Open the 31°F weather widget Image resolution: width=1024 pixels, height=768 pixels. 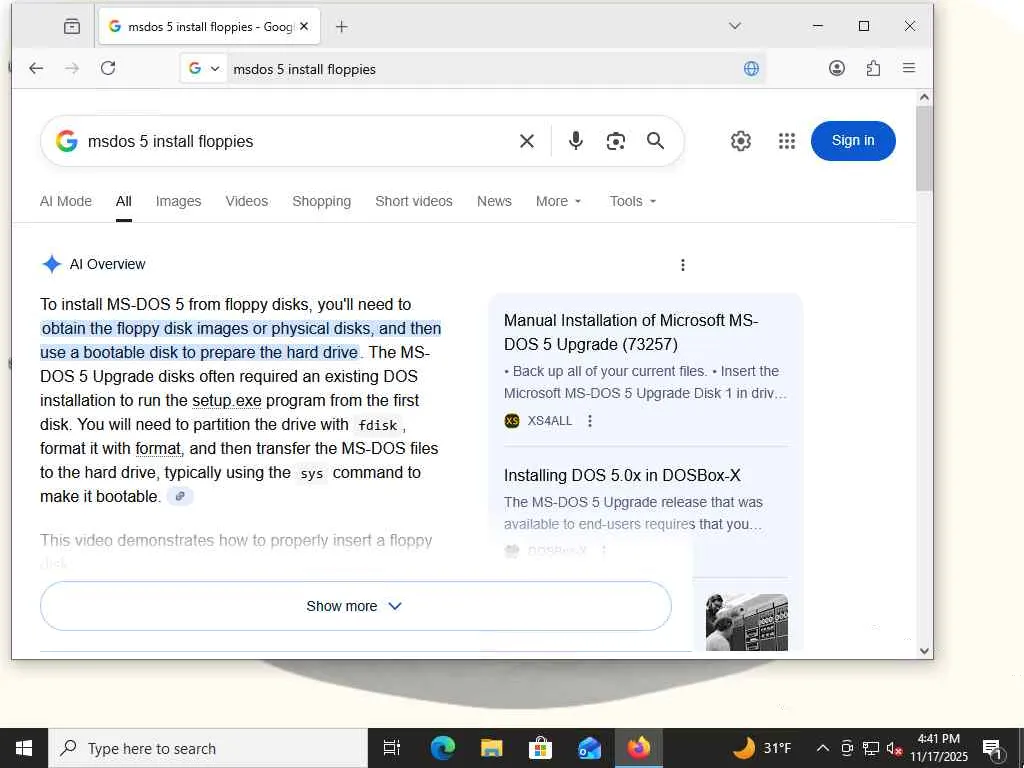click(762, 748)
